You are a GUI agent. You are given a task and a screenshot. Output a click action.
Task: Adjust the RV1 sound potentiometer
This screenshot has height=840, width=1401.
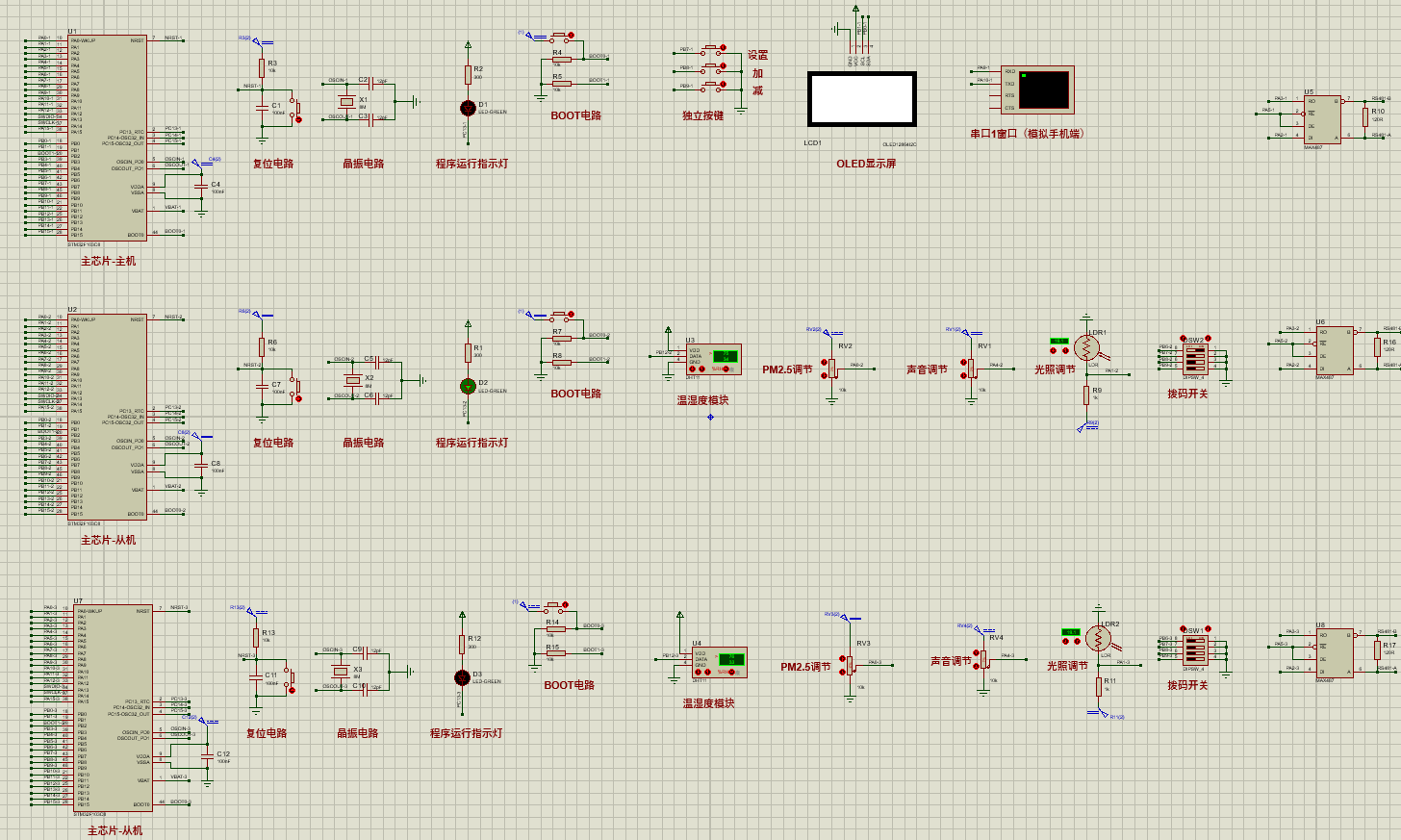click(x=973, y=368)
